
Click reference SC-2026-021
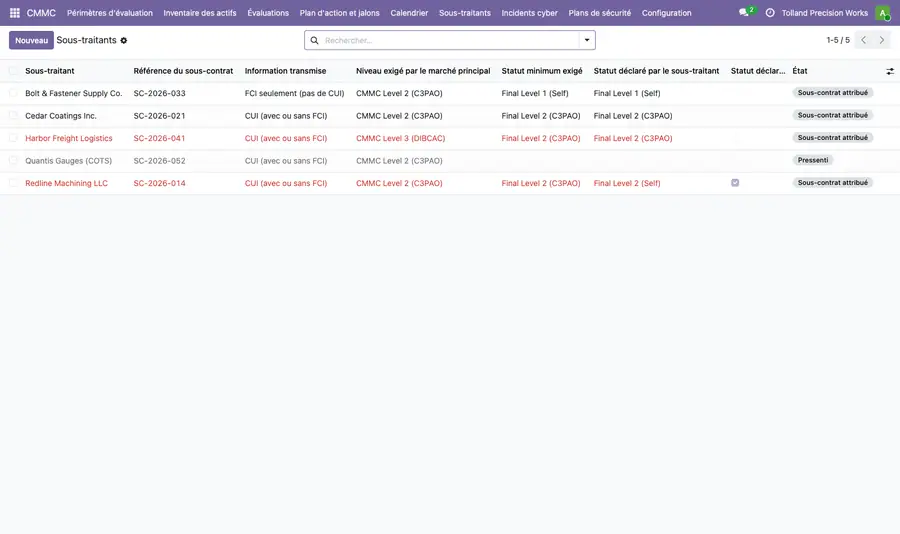160,115
